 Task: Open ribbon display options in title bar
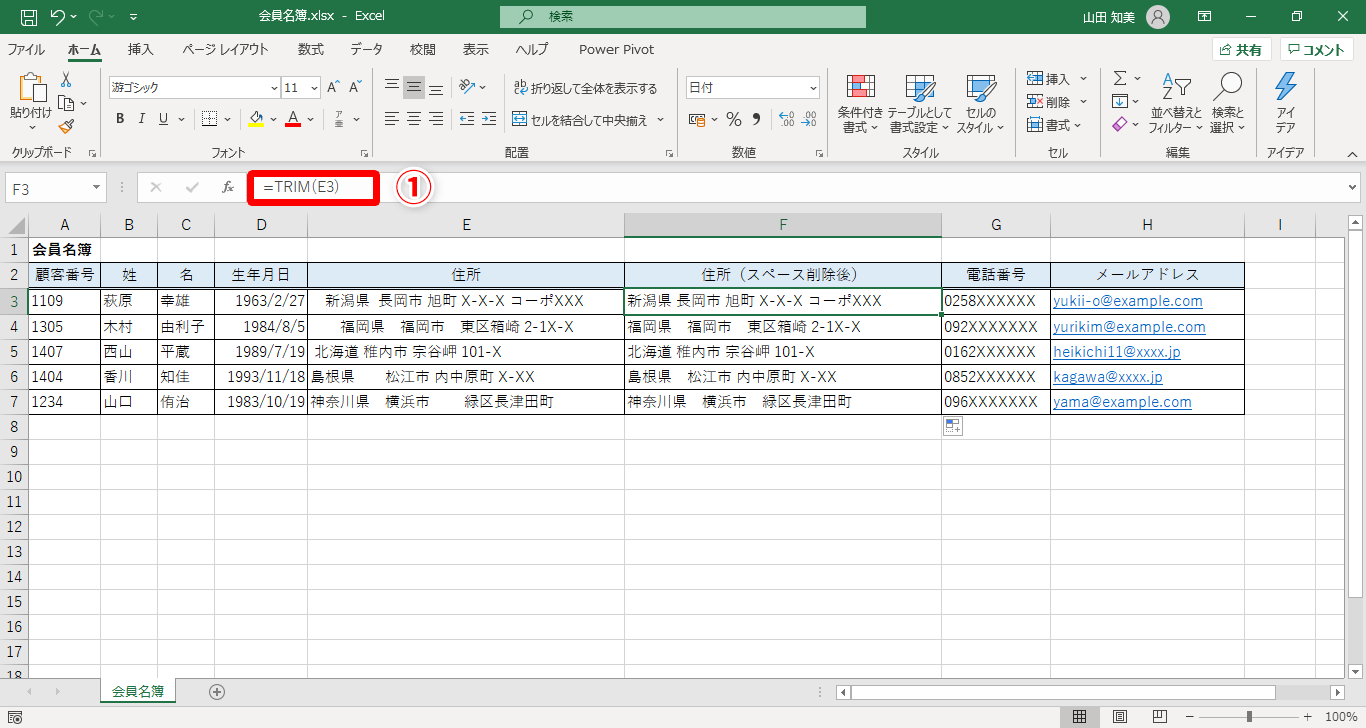[x=1205, y=17]
